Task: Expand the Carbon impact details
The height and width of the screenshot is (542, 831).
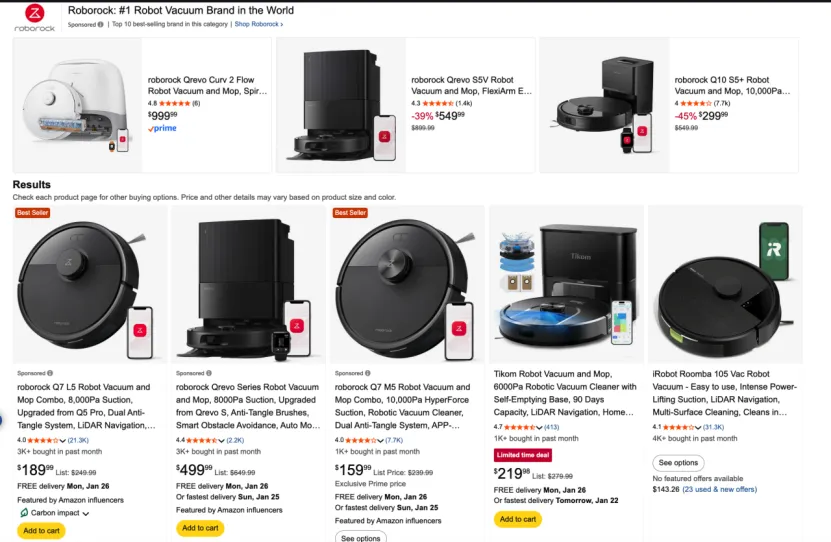Action: pos(86,514)
